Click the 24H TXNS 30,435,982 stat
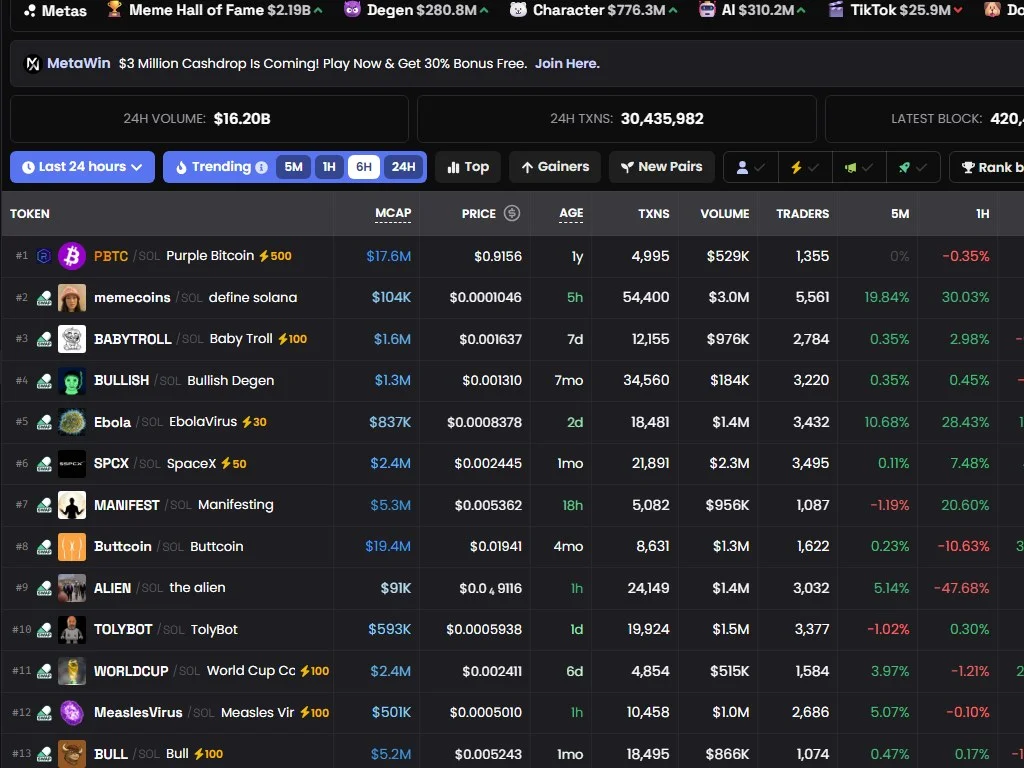This screenshot has height=768, width=1024. pos(617,119)
